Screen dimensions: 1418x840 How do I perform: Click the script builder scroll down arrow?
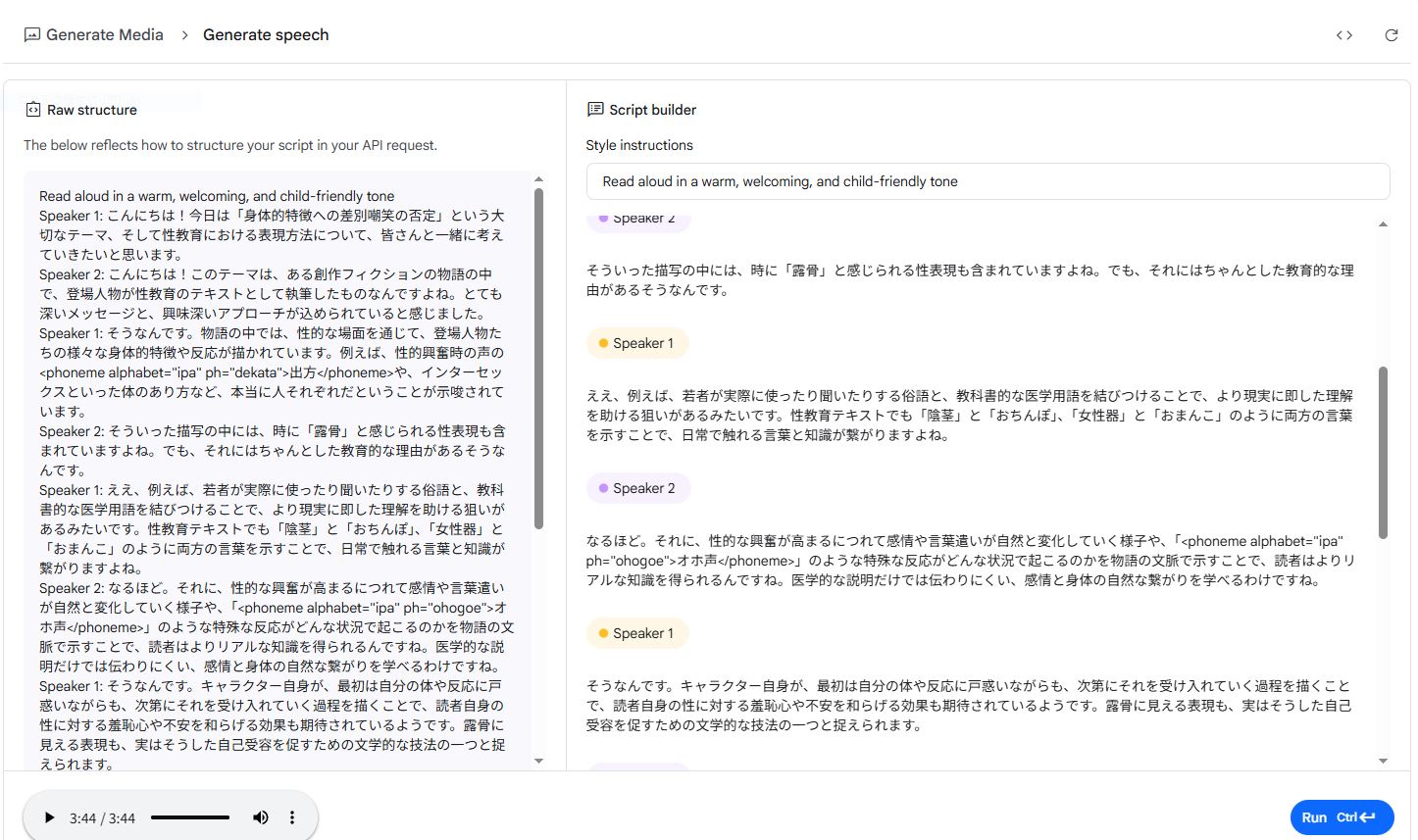[x=1383, y=761]
